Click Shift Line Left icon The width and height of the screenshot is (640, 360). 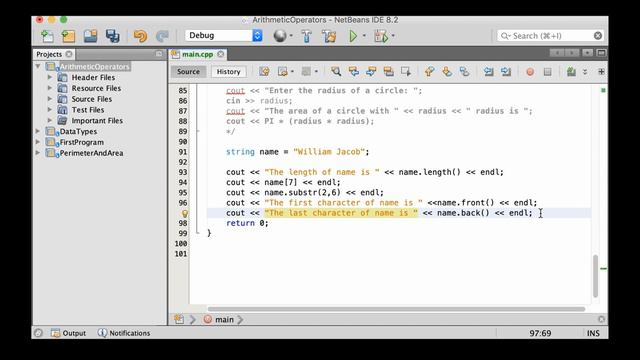pyautogui.click(x=488, y=71)
